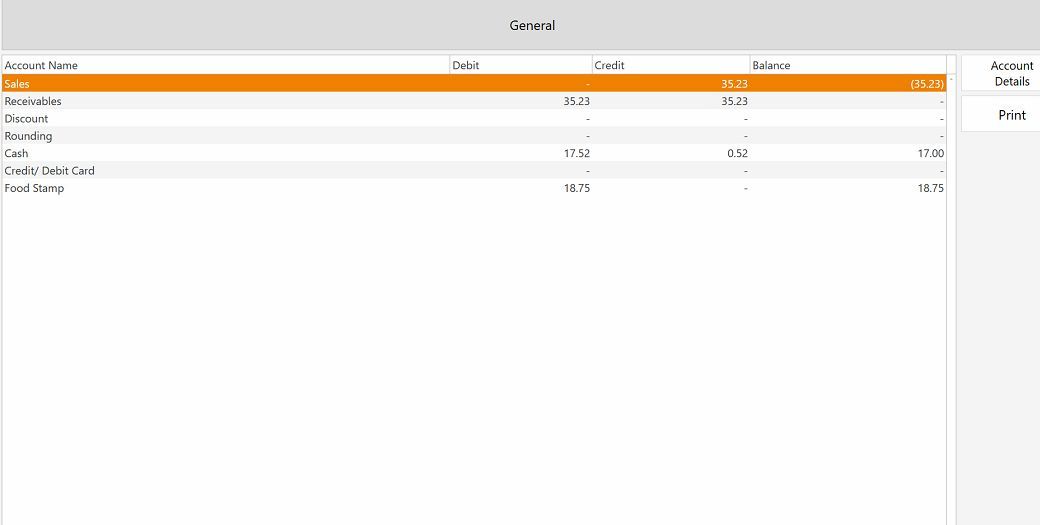This screenshot has height=525, width=1040.
Task: Click the Print button
Action: (1001, 114)
